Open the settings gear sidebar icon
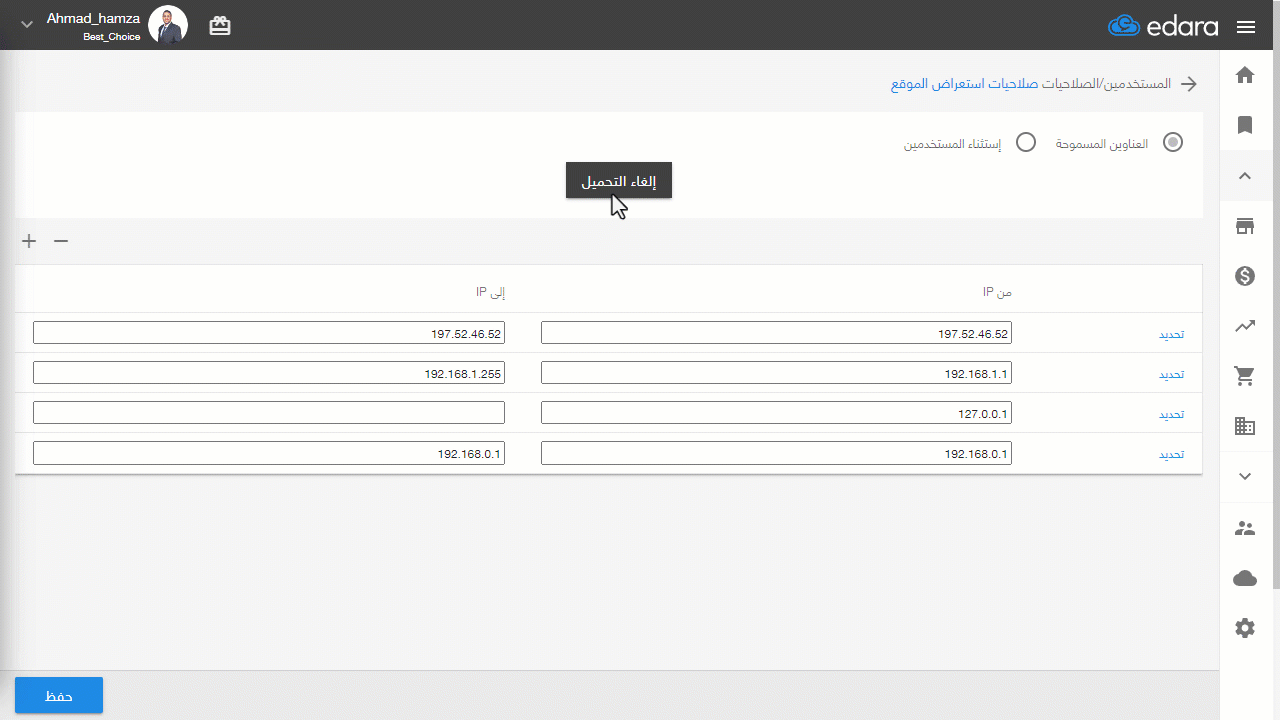This screenshot has width=1280, height=720. (x=1245, y=628)
